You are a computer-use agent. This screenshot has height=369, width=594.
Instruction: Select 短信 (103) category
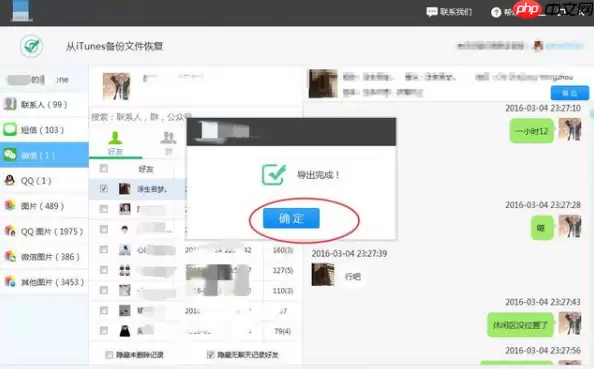(x=44, y=130)
